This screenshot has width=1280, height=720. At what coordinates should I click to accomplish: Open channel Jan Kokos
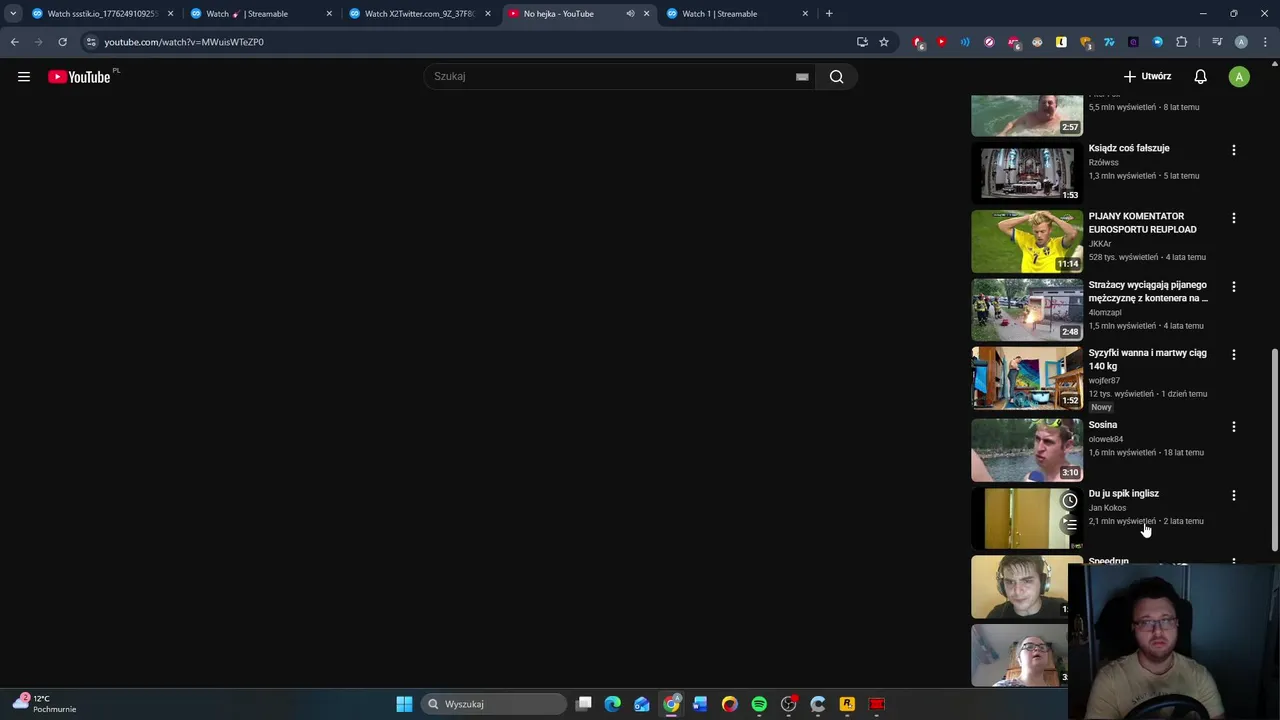click(1107, 507)
